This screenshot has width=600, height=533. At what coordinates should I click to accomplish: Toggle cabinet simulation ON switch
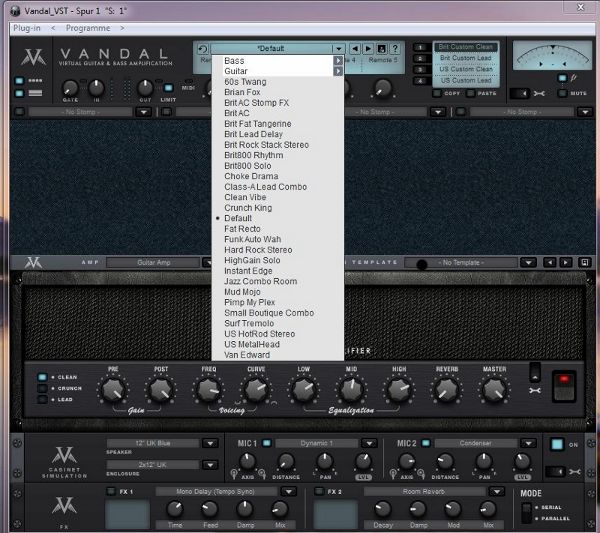point(557,445)
